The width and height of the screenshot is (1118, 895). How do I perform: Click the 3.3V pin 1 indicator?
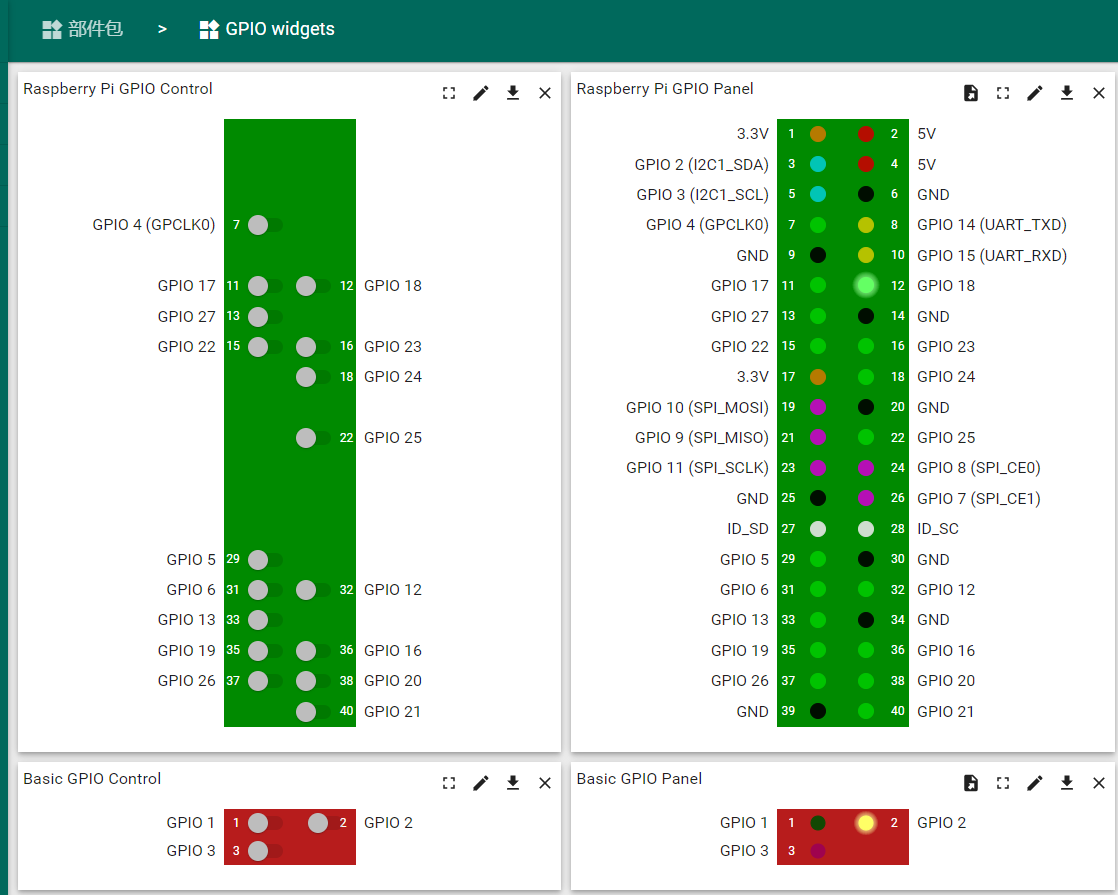coord(818,133)
